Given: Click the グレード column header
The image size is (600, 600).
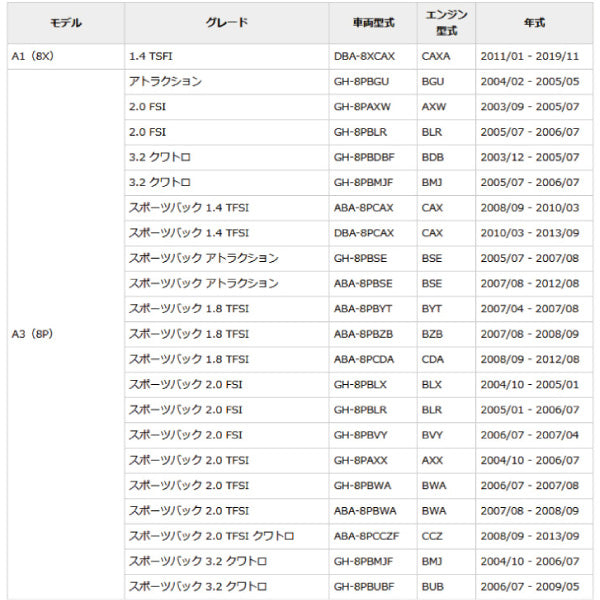Looking at the screenshot, I should 226,22.
